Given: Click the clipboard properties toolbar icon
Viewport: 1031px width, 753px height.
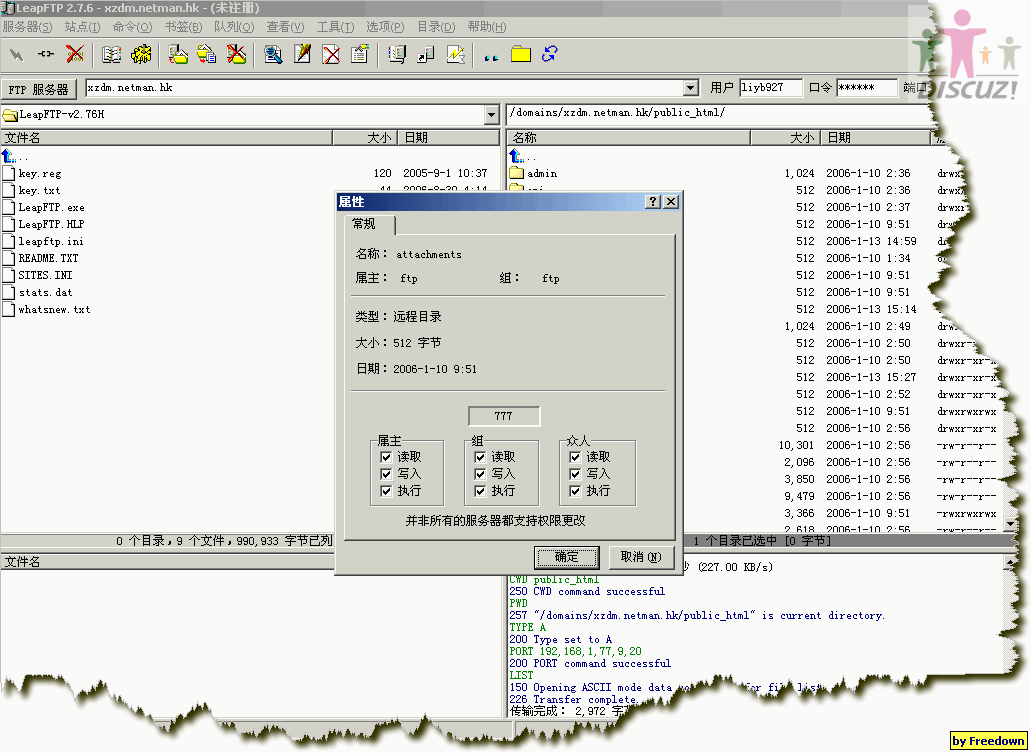Looking at the screenshot, I should click(x=360, y=55).
